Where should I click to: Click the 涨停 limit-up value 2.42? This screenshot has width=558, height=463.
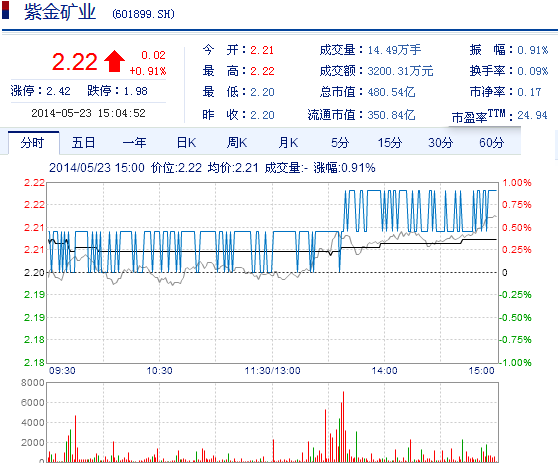pos(58,91)
